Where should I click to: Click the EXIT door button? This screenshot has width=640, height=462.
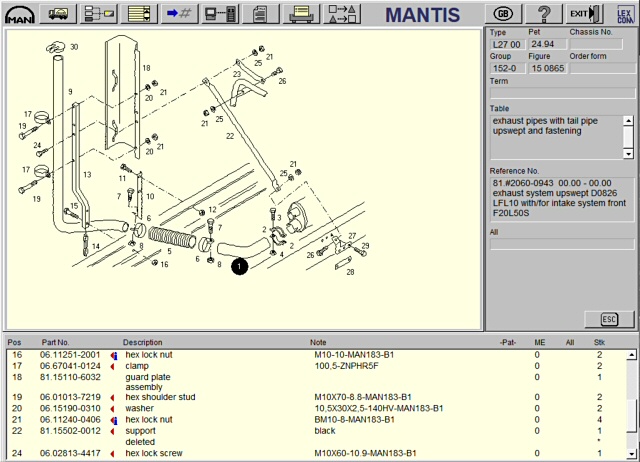pos(584,14)
